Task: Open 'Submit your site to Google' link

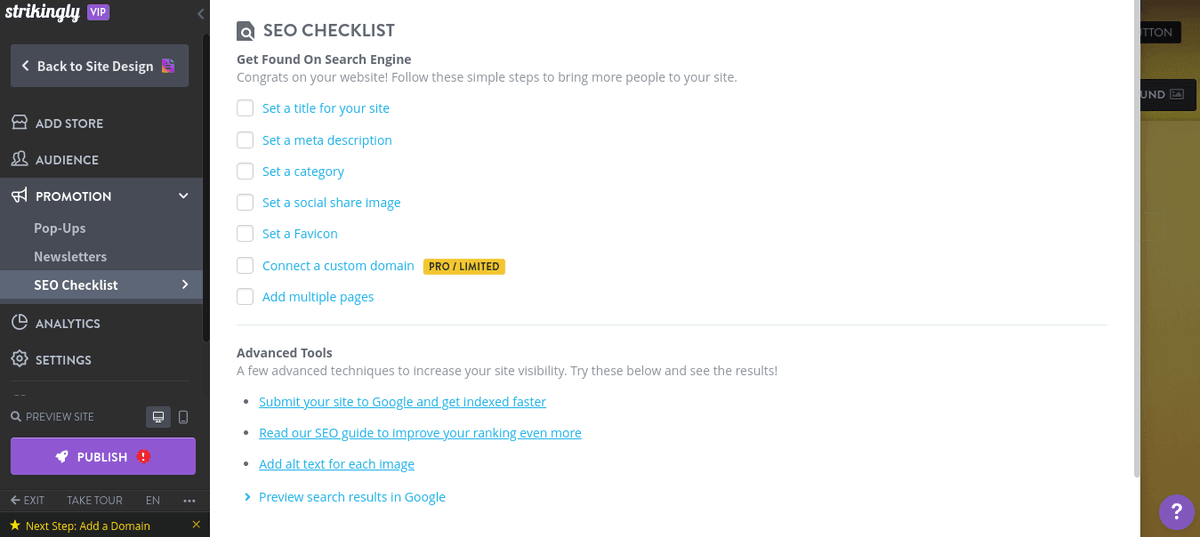Action: tap(402, 402)
